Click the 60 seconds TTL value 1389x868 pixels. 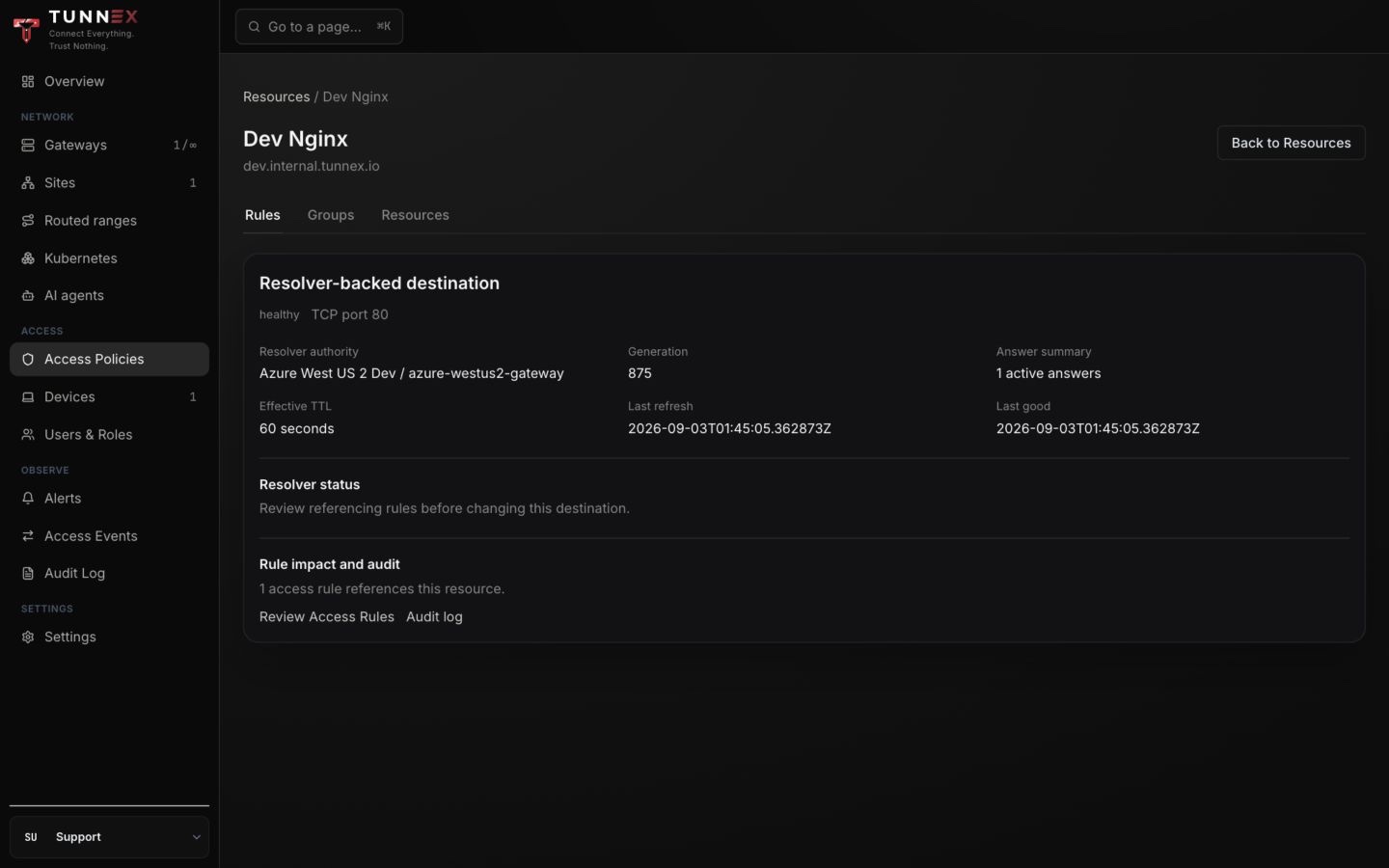(297, 429)
